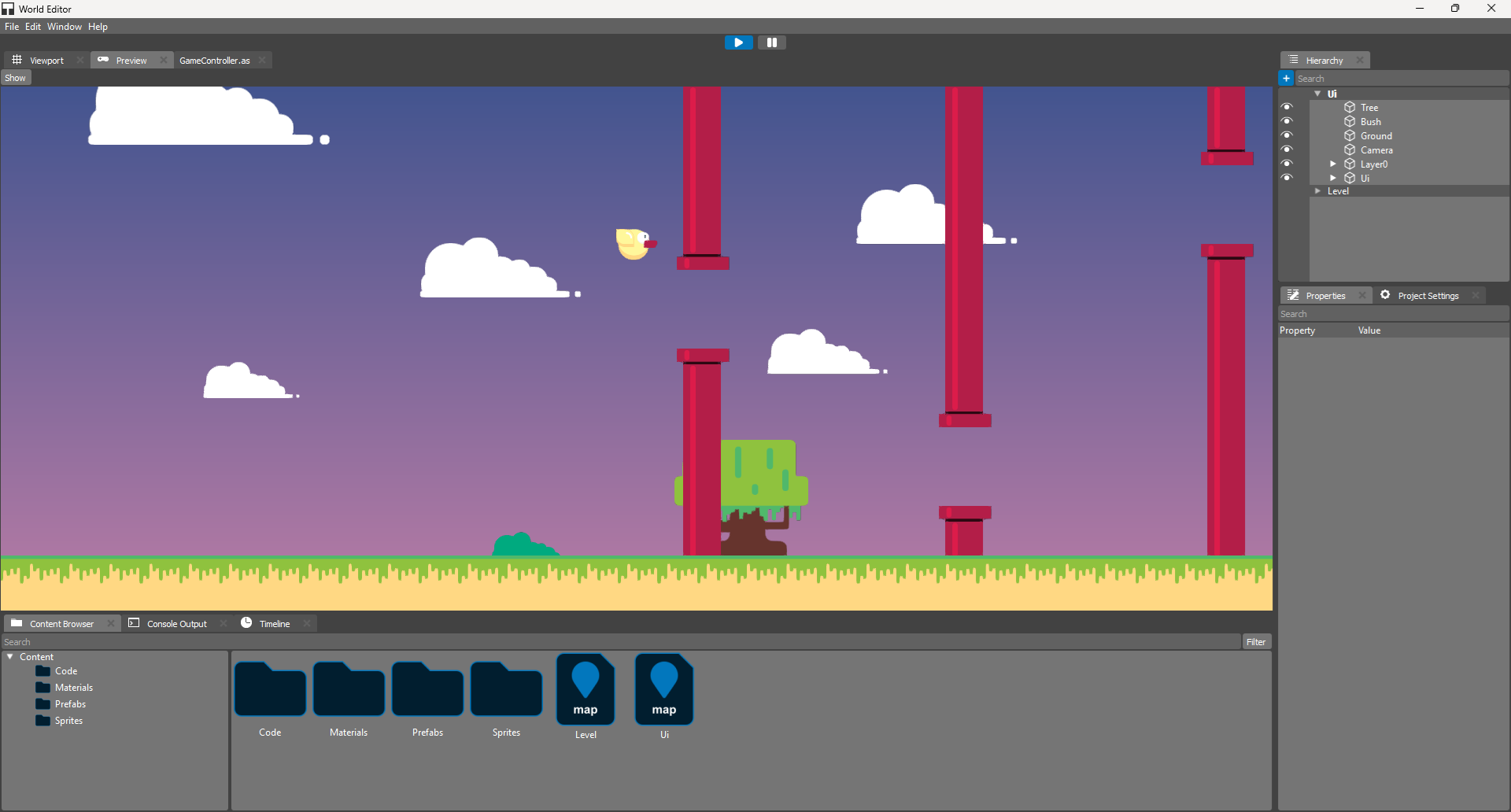
Task: Switch to the Viewport tab
Action: (46, 61)
